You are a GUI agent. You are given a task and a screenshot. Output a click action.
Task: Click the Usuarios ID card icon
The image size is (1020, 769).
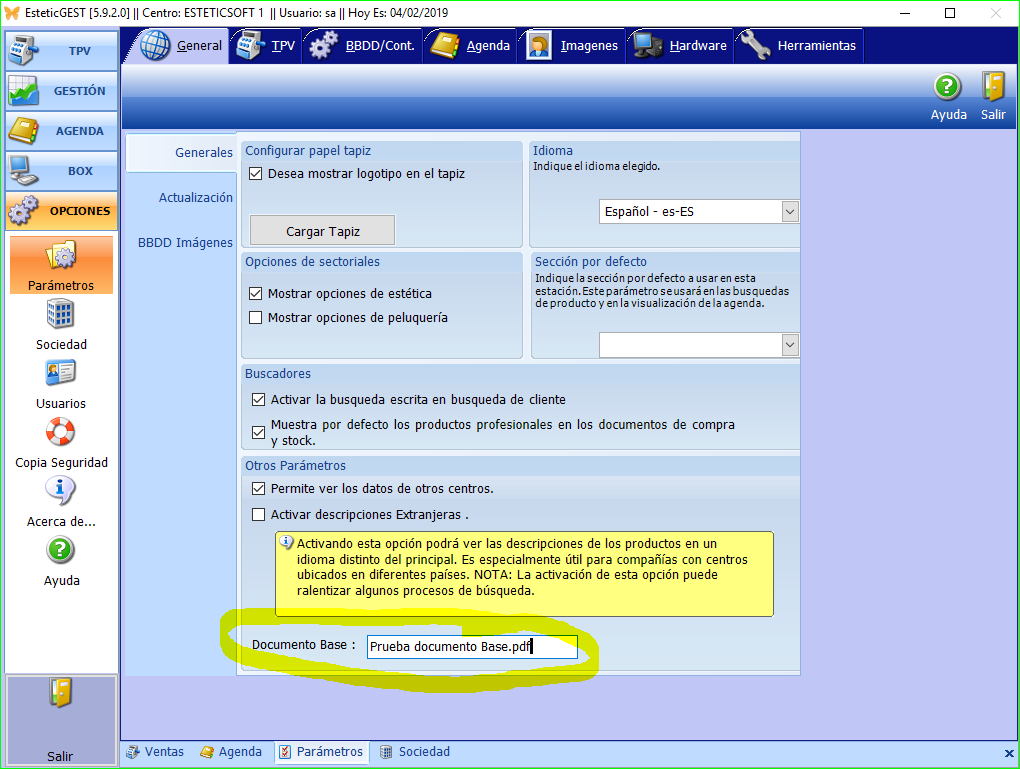pos(60,373)
